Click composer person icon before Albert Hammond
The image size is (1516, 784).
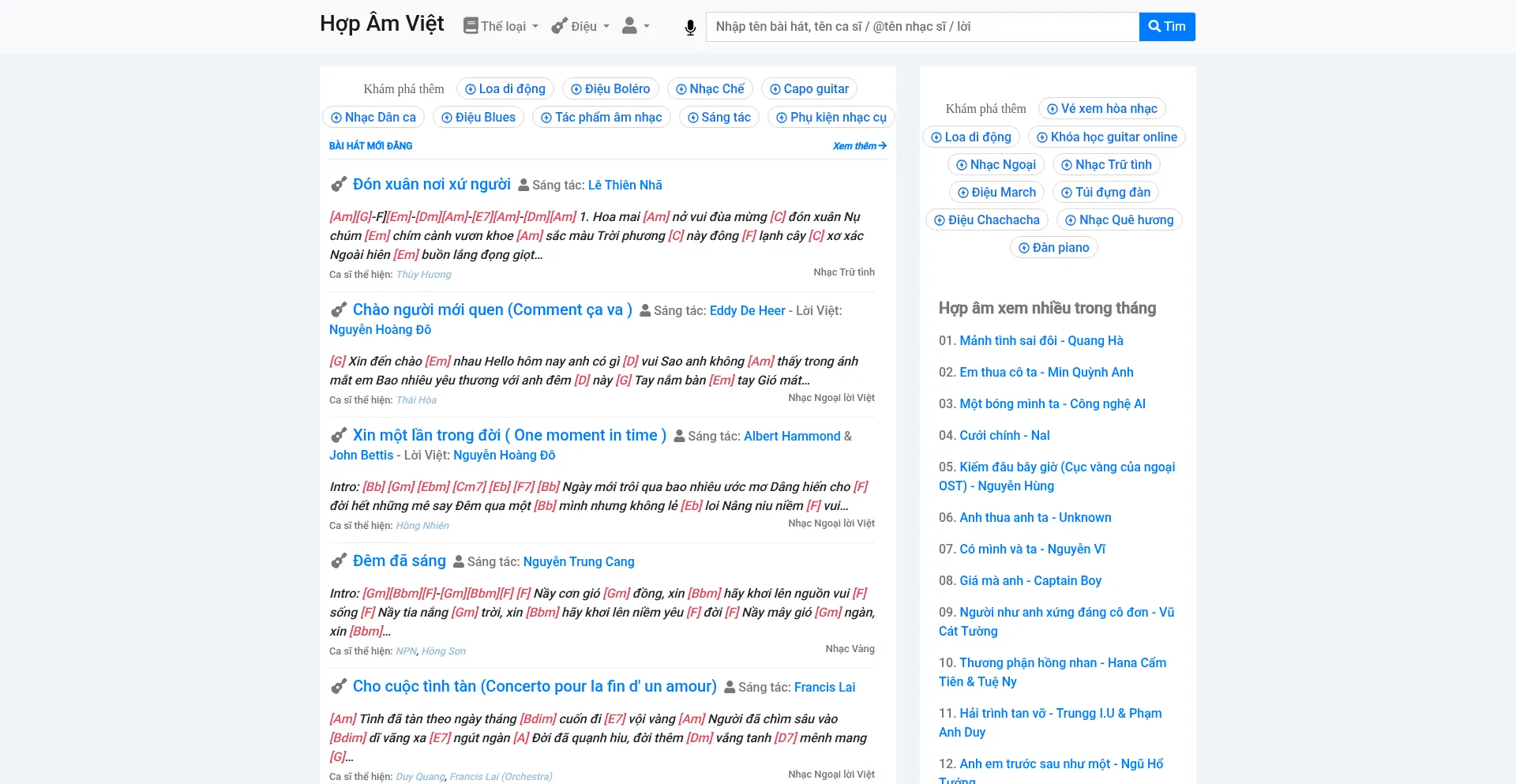[x=679, y=437]
